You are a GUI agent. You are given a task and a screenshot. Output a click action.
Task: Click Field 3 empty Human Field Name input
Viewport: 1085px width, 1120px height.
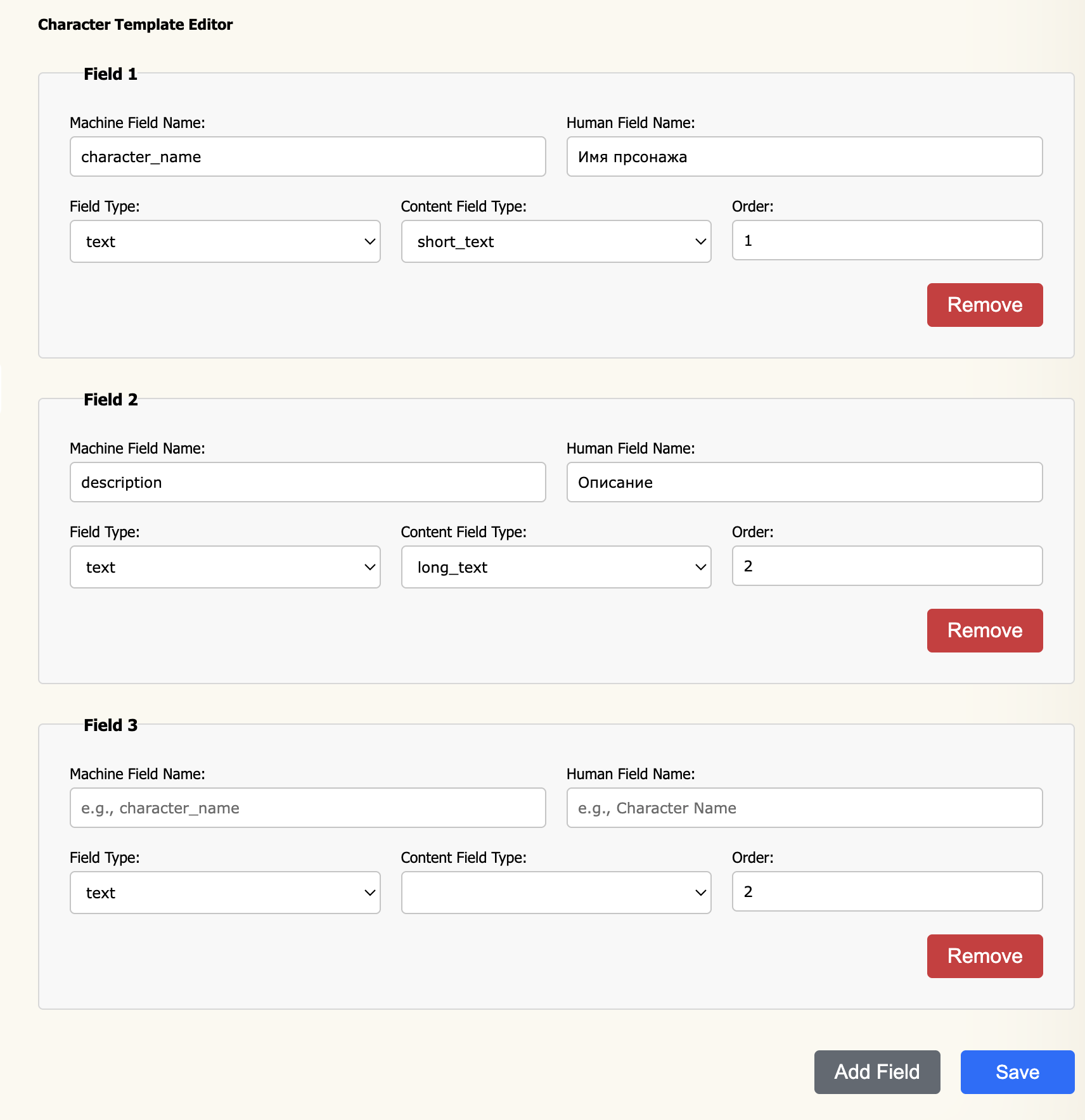pos(804,808)
